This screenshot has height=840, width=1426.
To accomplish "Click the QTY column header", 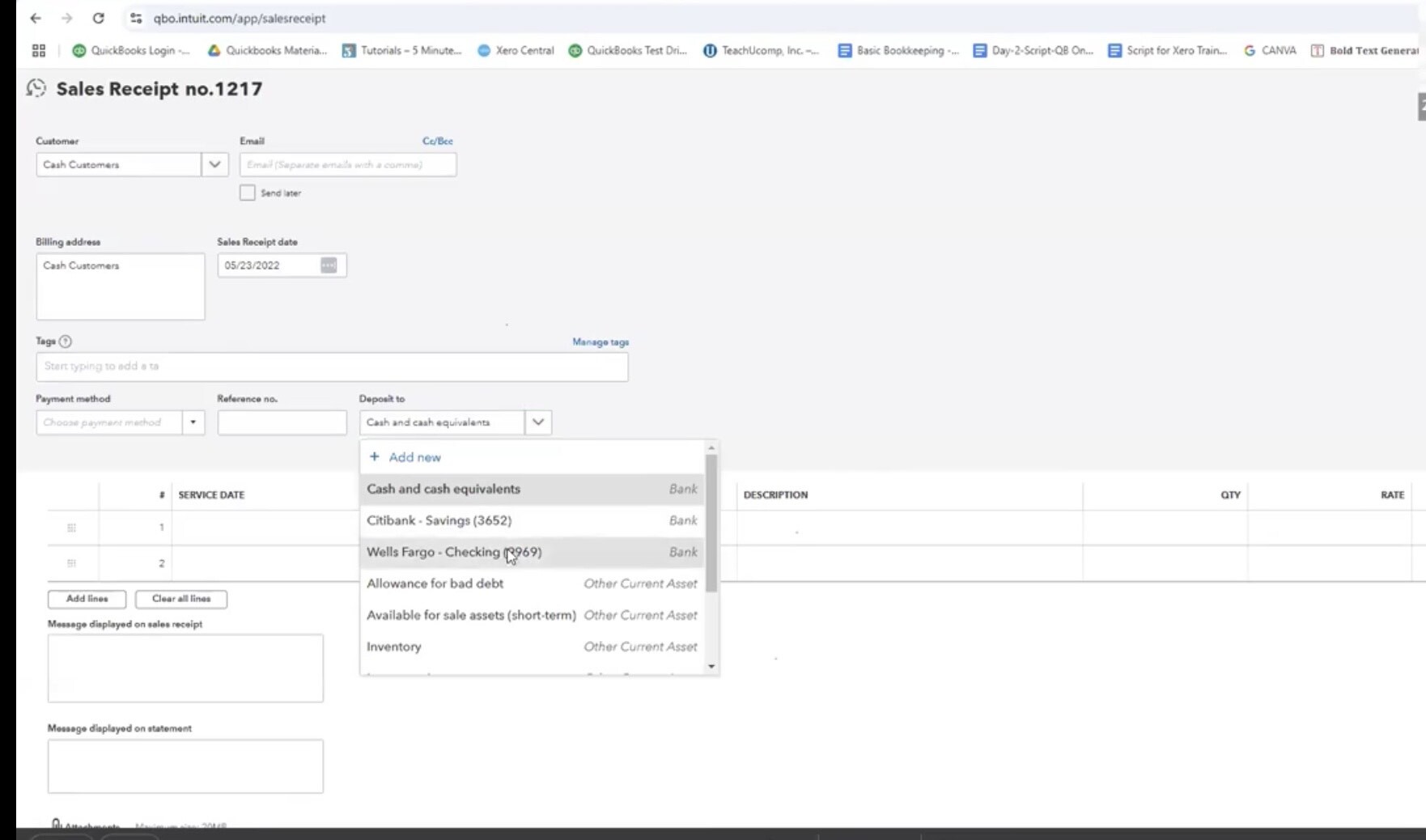I will (1230, 495).
